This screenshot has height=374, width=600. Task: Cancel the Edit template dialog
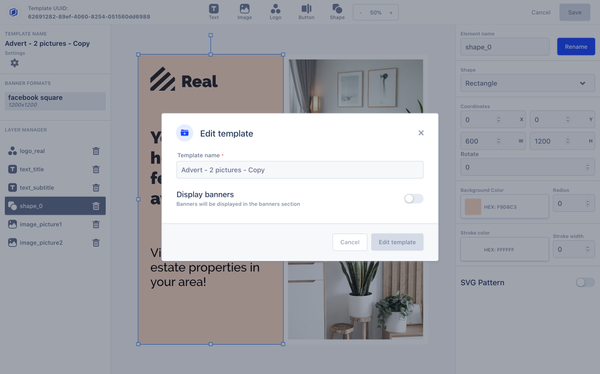[350, 242]
